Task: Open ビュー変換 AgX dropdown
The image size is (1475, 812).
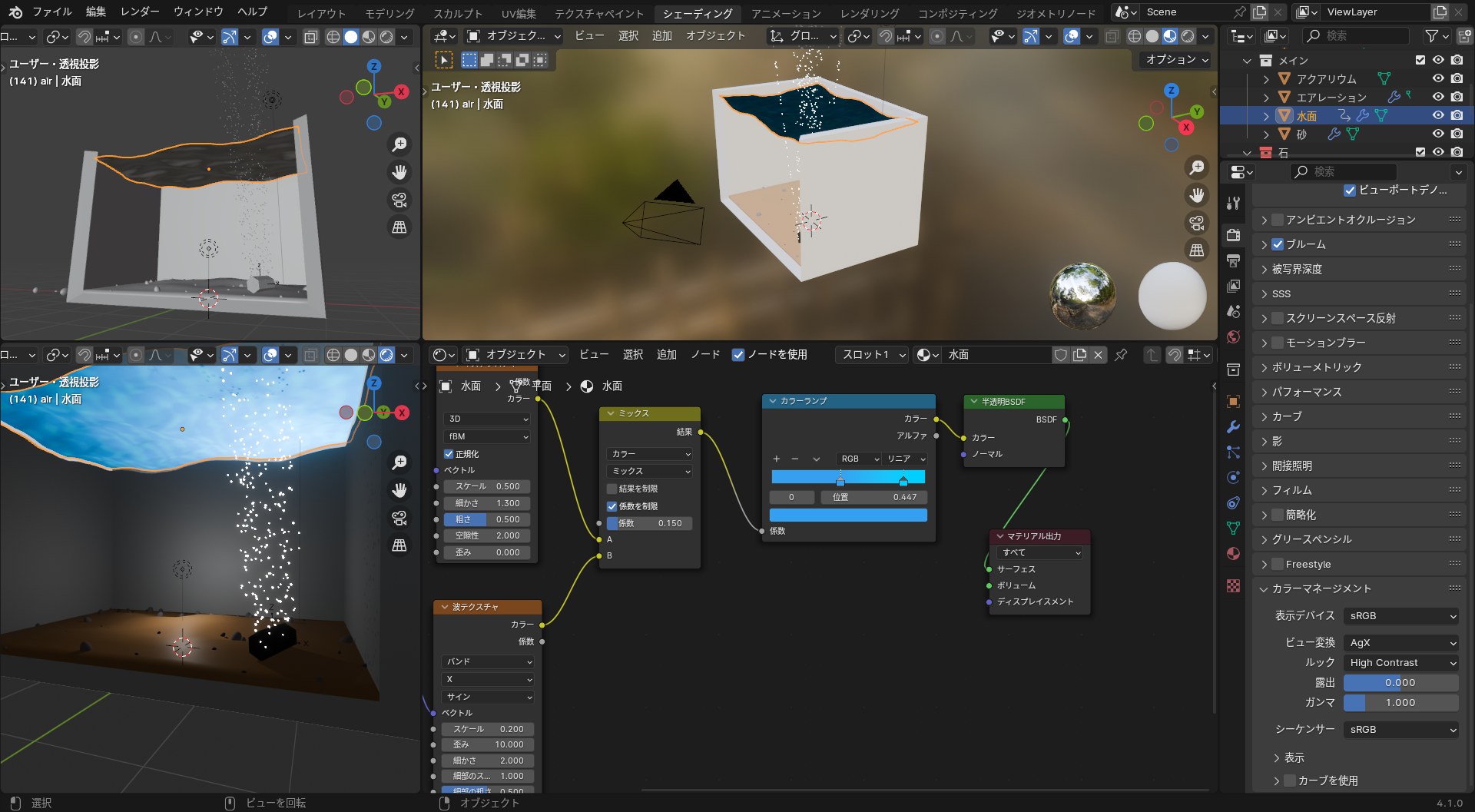Action: [x=1401, y=643]
